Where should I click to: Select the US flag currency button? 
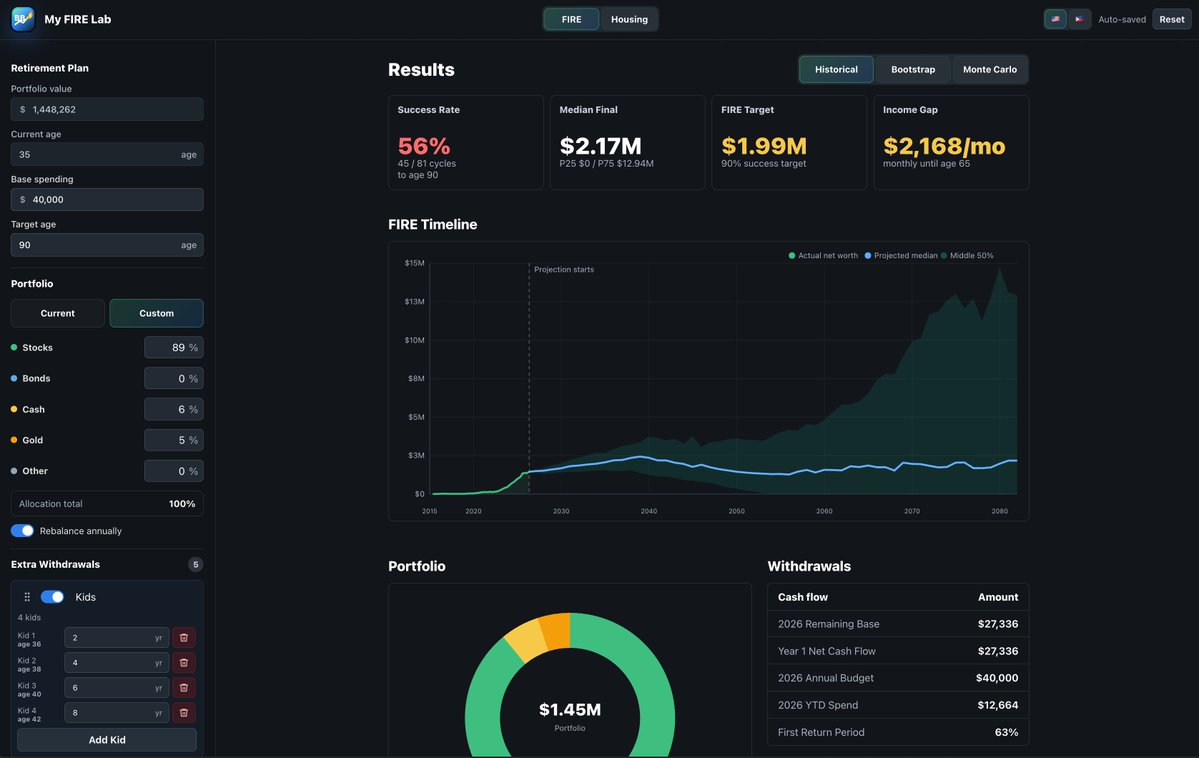click(x=1055, y=19)
